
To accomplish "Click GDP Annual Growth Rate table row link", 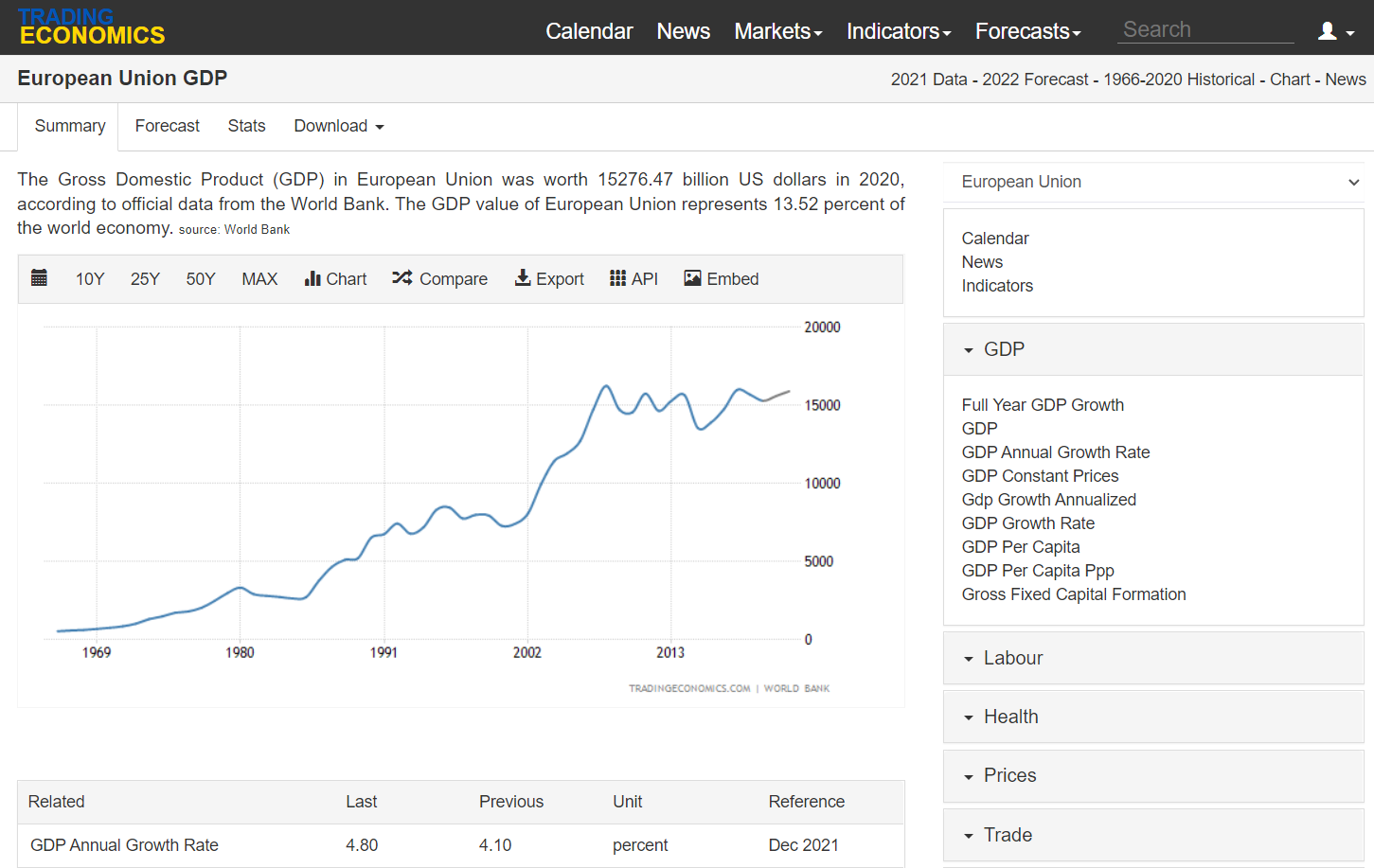I will pyautogui.click(x=124, y=845).
